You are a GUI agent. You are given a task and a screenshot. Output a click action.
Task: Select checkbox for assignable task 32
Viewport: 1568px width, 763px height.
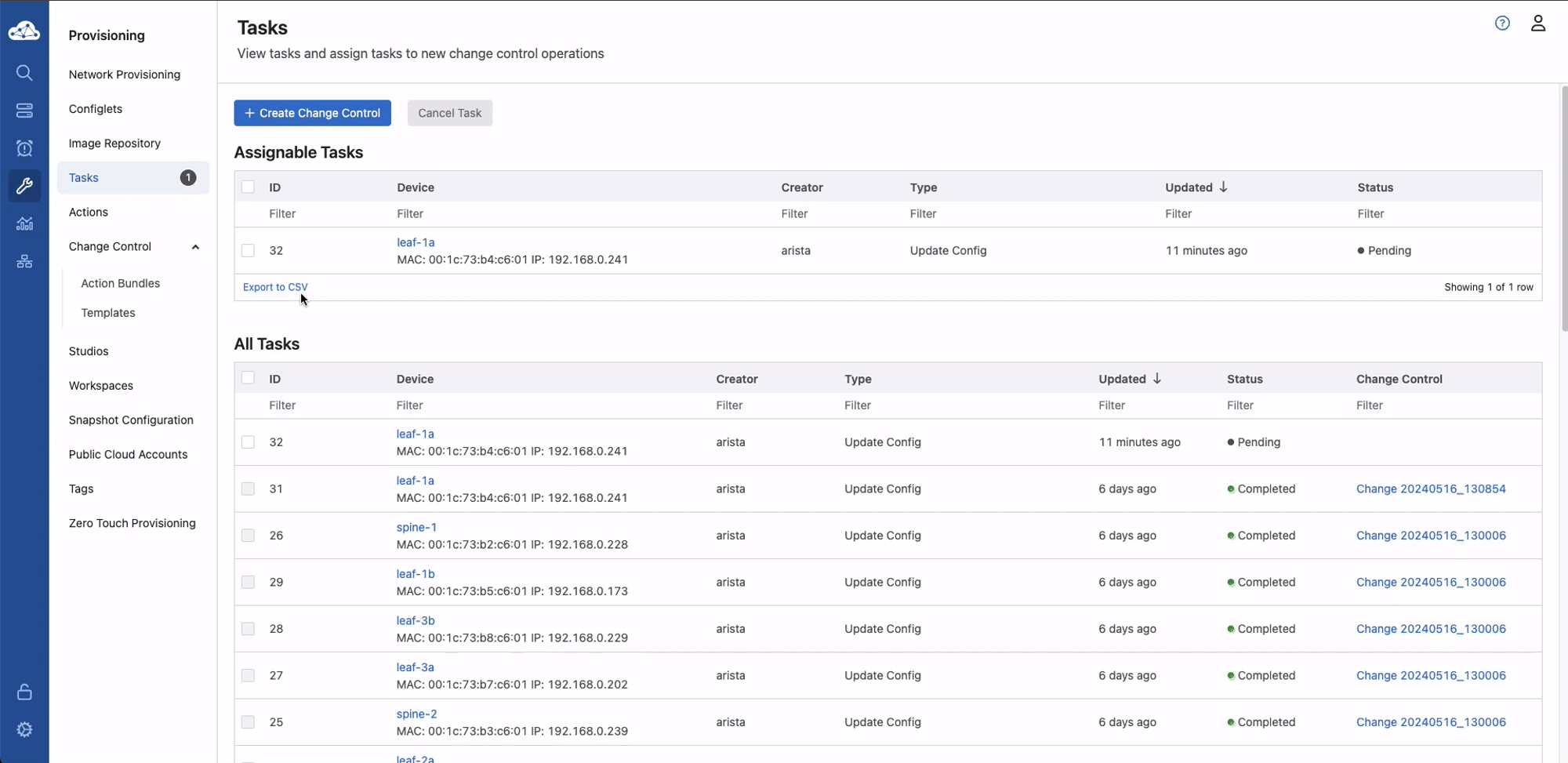[x=248, y=251]
